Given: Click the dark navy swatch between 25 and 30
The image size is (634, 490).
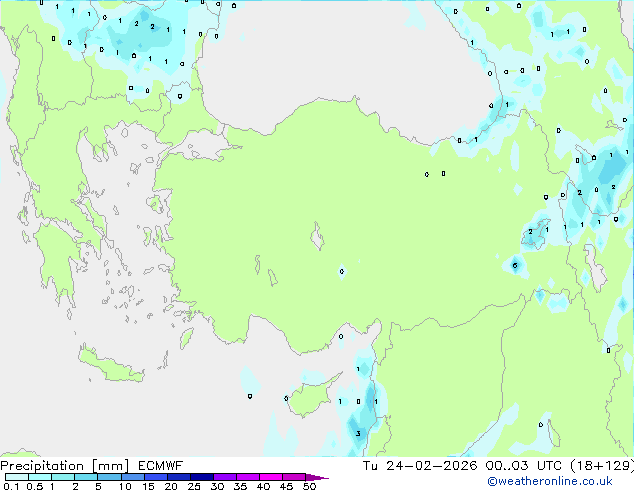Looking at the screenshot, I should pos(202,477).
